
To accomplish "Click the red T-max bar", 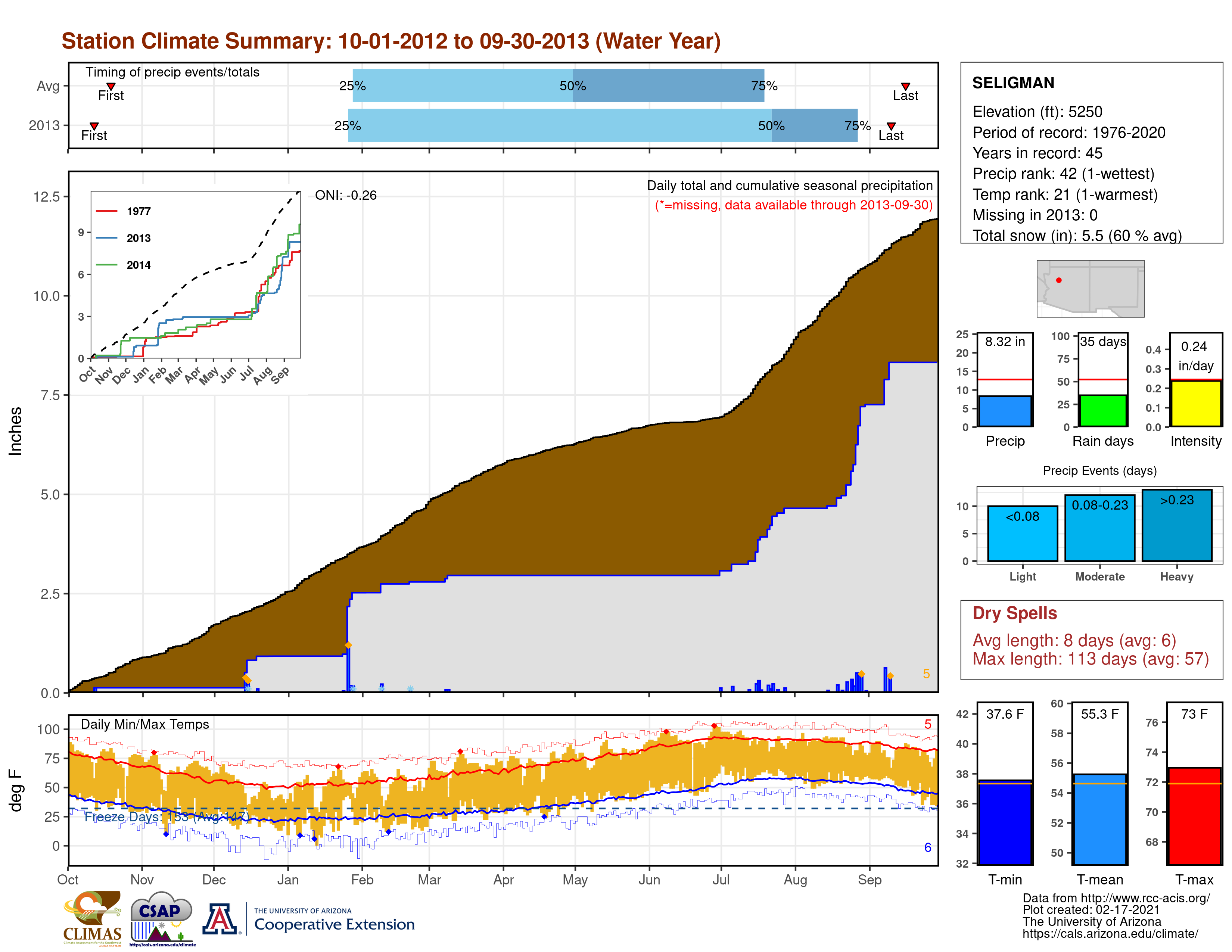I will click(1194, 815).
